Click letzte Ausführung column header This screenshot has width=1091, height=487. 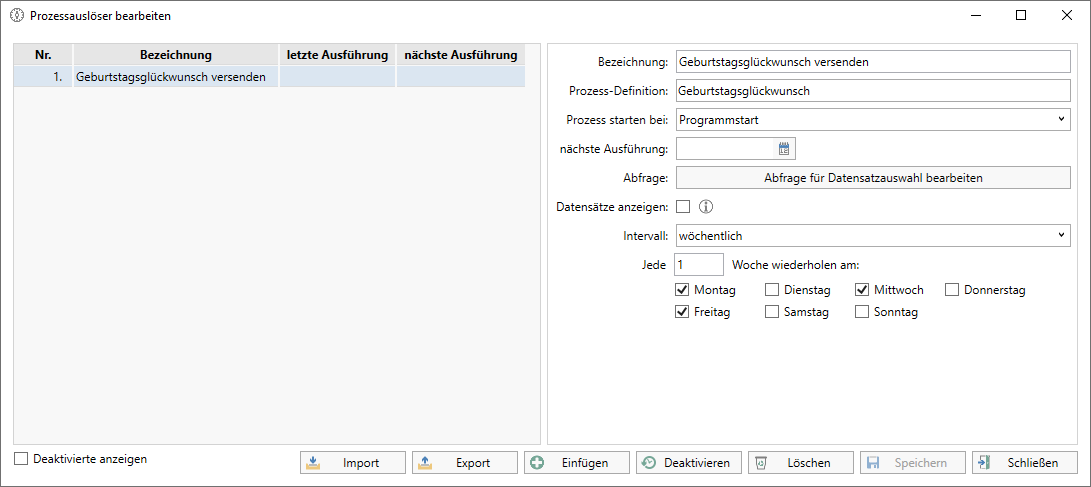pyautogui.click(x=337, y=54)
